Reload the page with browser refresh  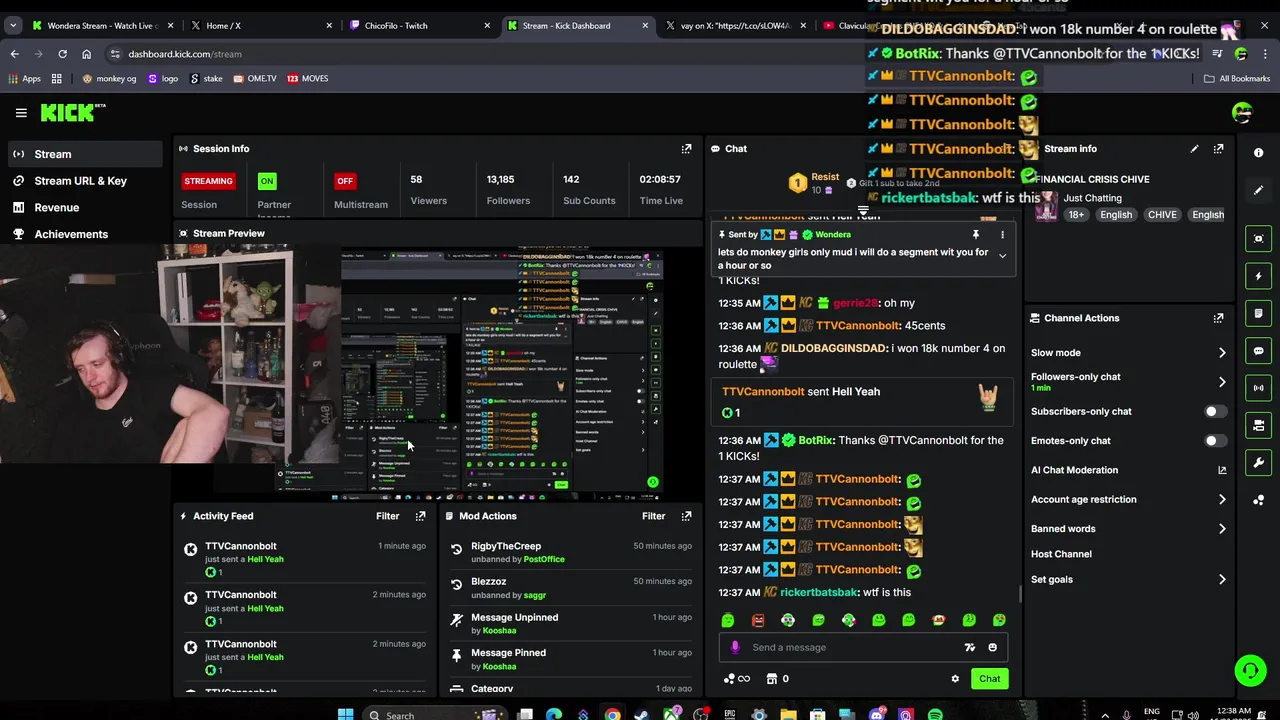tap(62, 54)
